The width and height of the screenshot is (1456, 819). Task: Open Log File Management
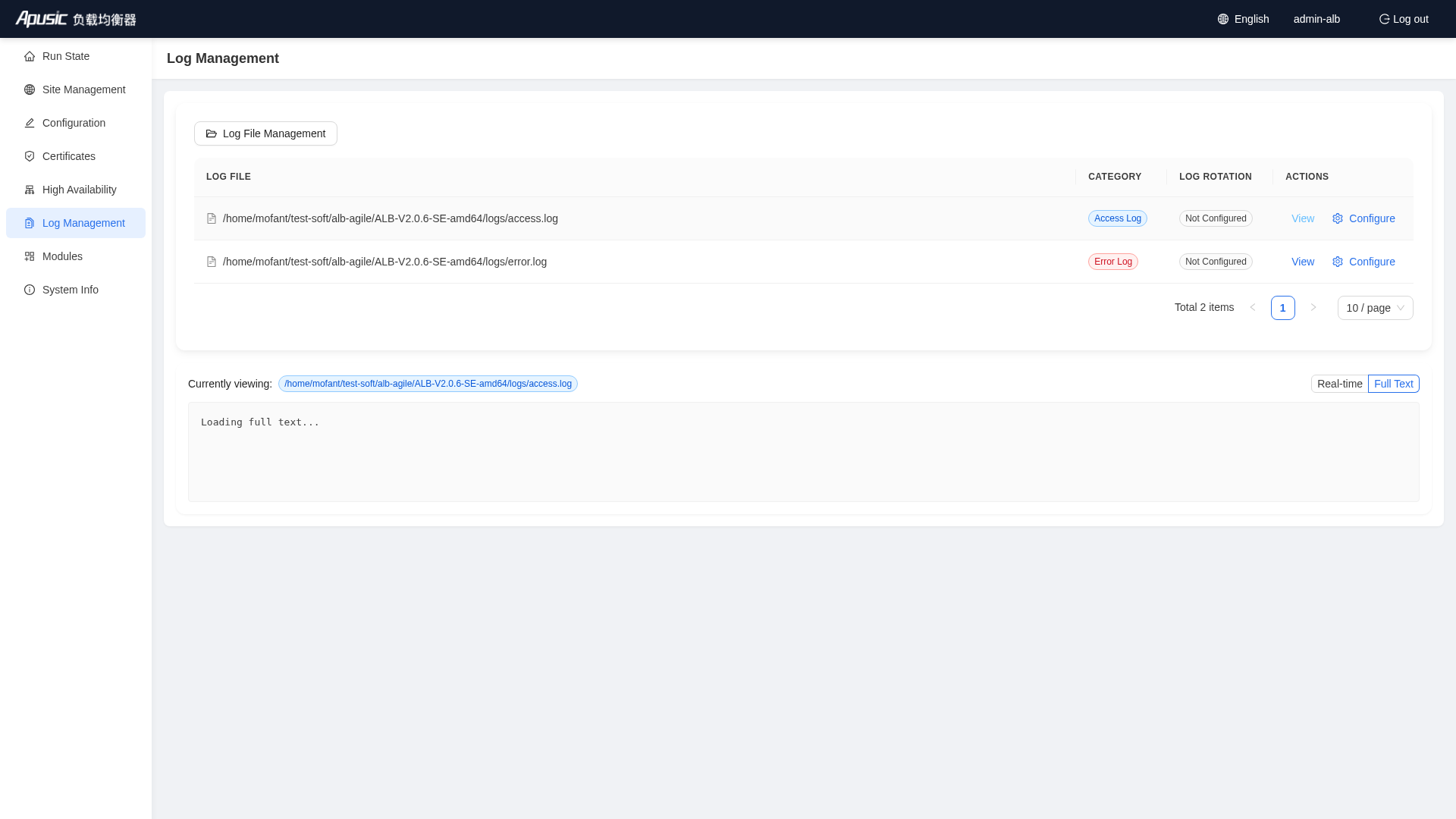tap(265, 133)
